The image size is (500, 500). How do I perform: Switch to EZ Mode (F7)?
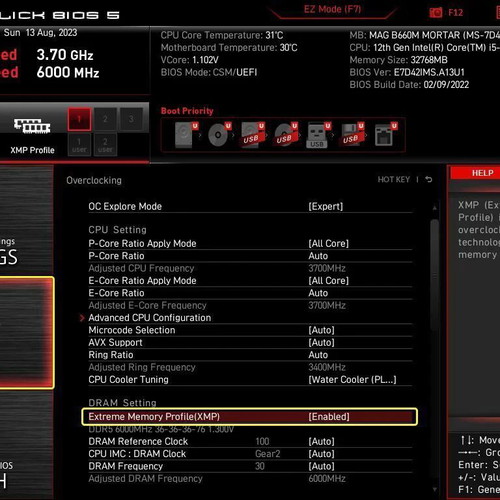[332, 9]
